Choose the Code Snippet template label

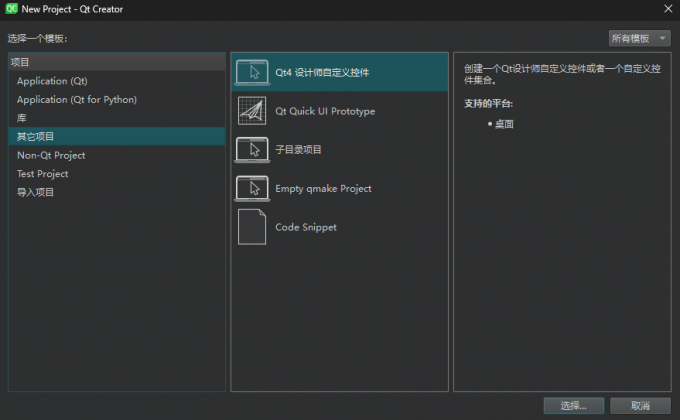click(306, 227)
